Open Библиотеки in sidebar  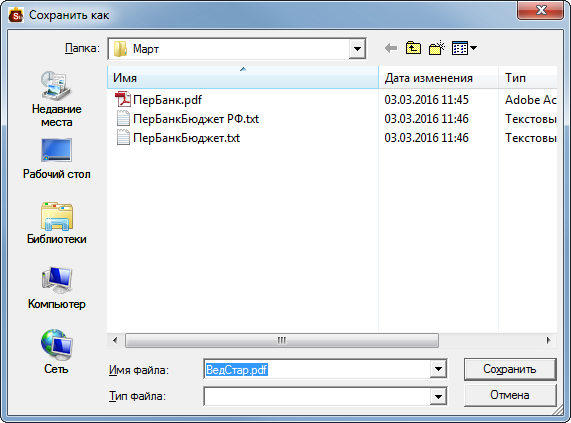pos(56,223)
